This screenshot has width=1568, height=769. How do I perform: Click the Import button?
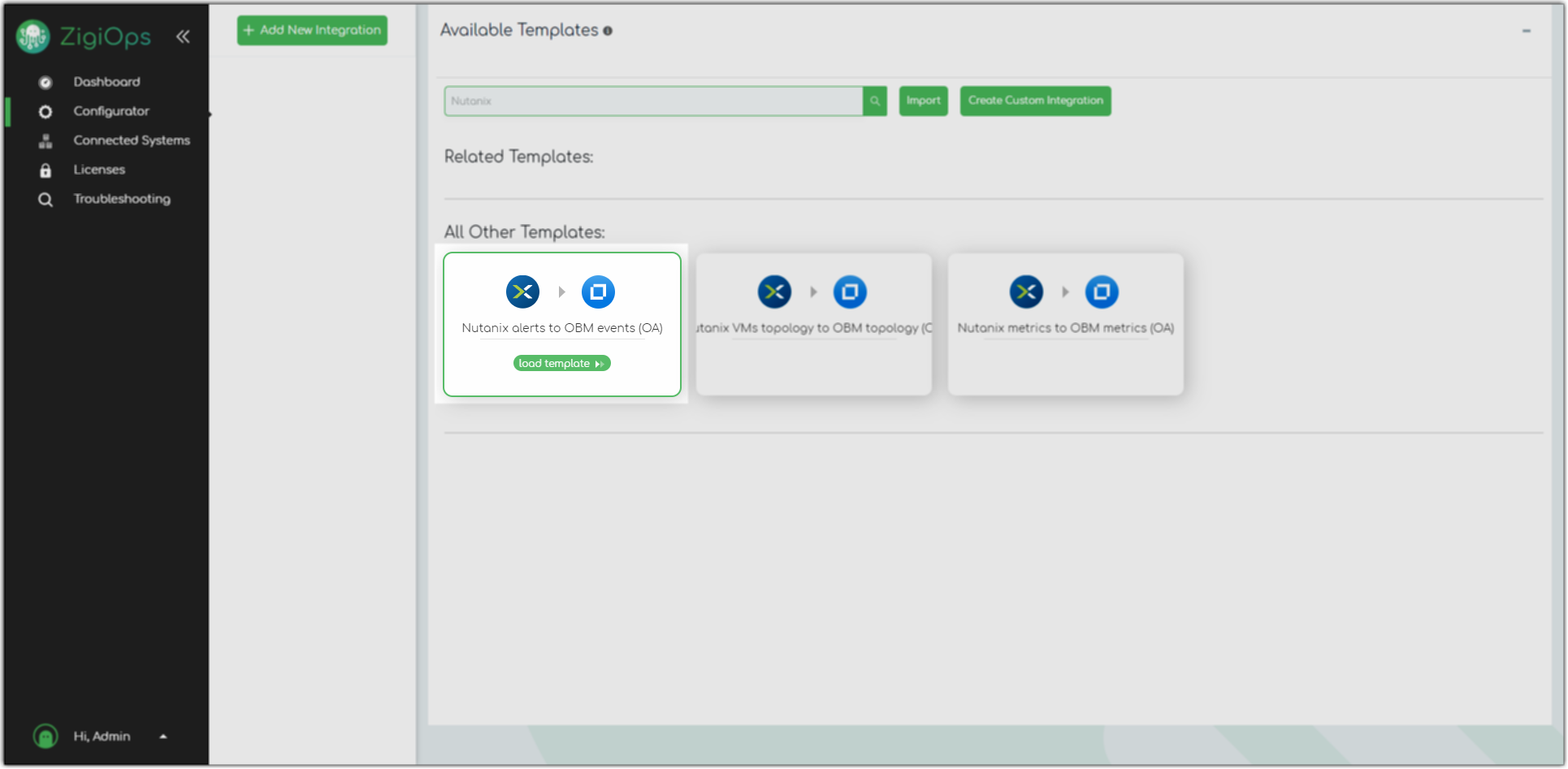coord(924,101)
